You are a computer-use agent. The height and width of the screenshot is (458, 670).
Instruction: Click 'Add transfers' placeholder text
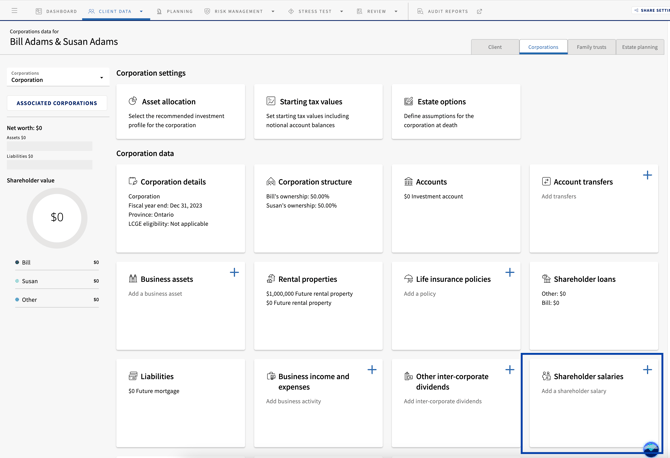[558, 197]
